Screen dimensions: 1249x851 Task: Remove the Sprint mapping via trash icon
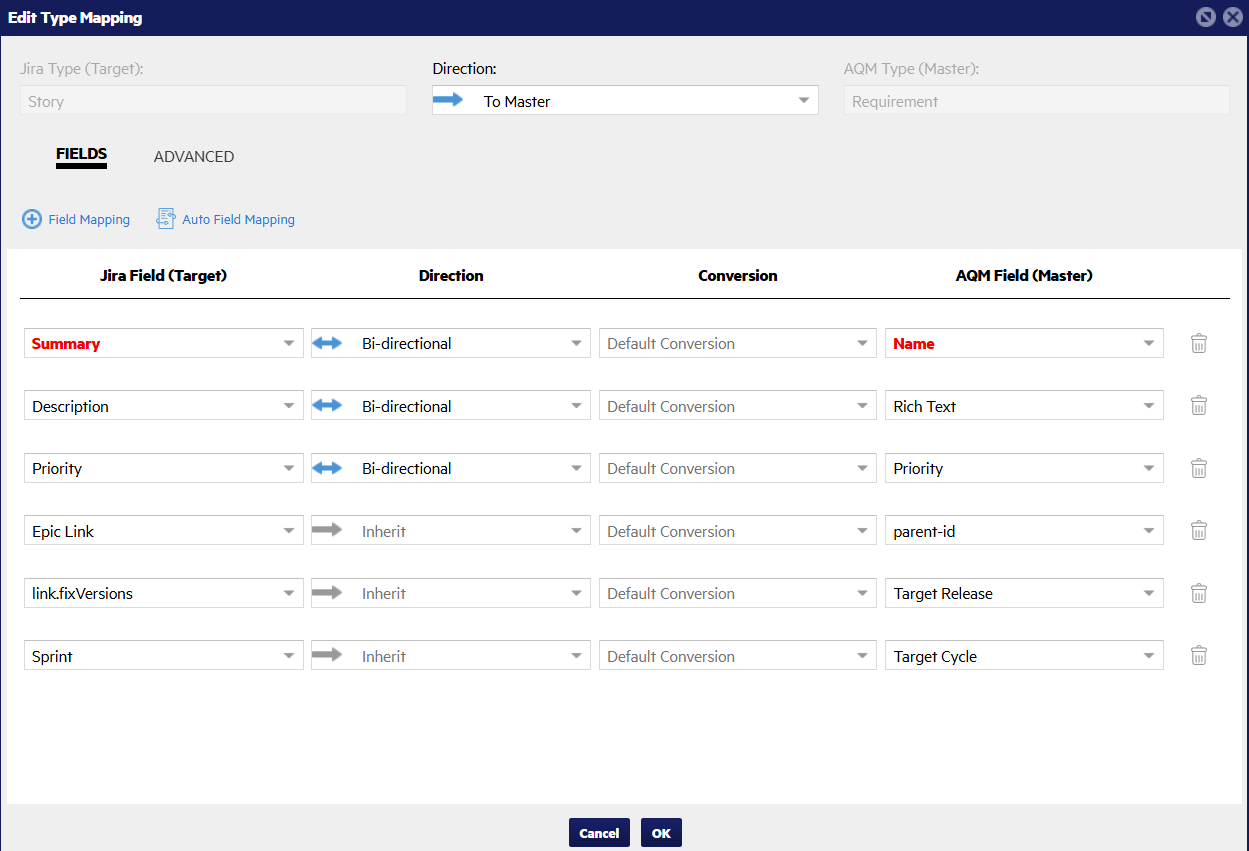tap(1199, 656)
